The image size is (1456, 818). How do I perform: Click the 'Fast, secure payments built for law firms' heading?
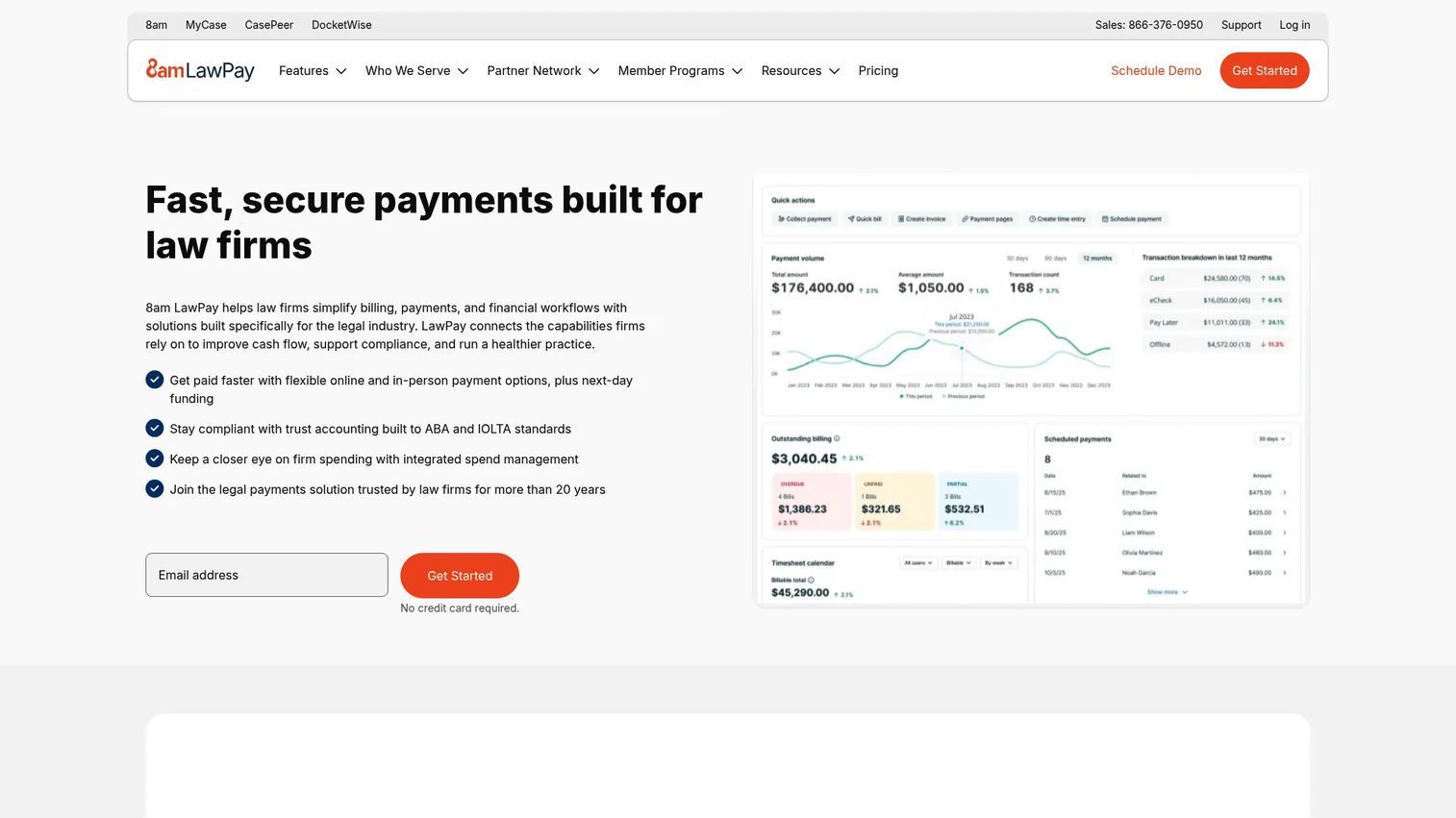click(x=424, y=222)
